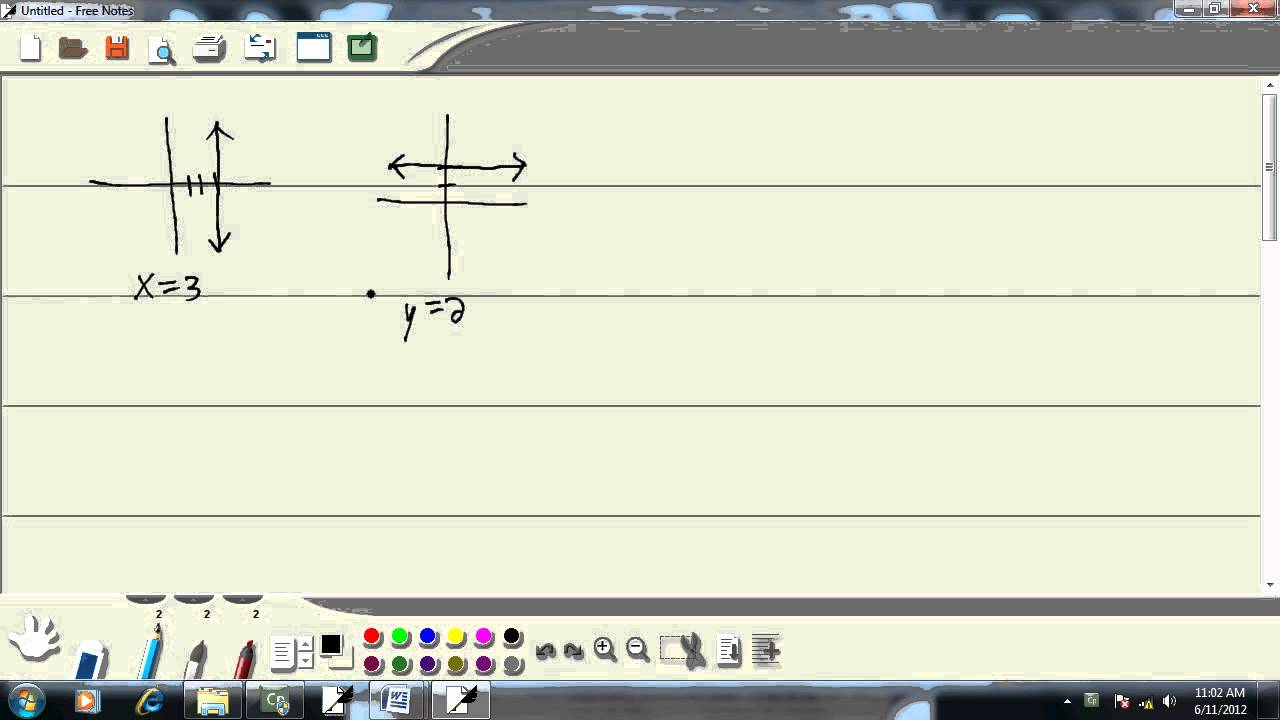
Task: Redo the last undone stroke
Action: [573, 651]
